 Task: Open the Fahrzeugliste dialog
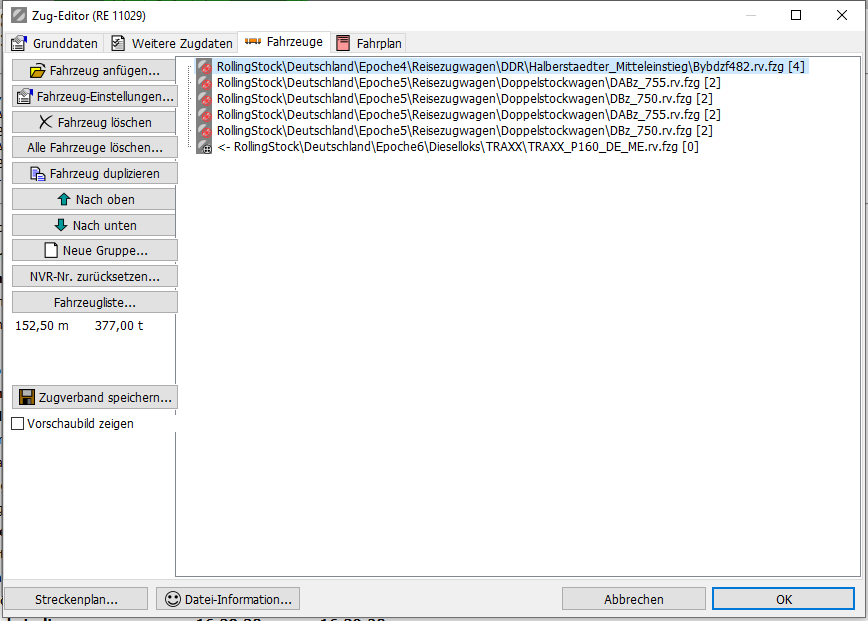(x=95, y=302)
